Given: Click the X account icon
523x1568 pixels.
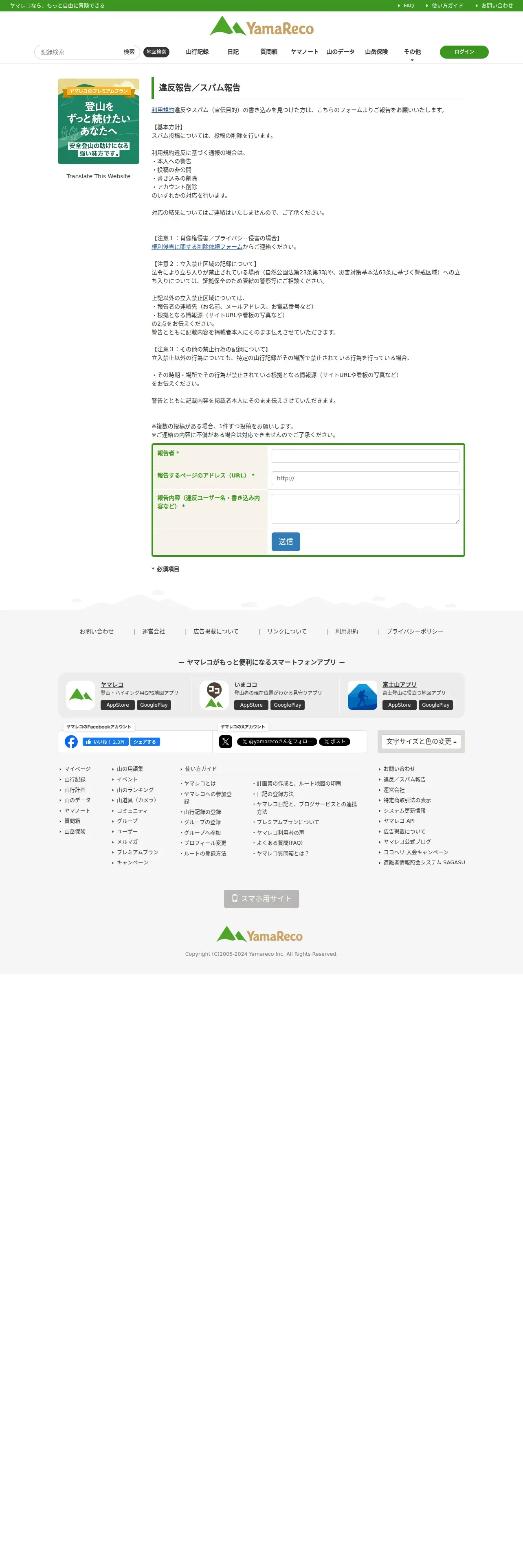Looking at the screenshot, I should click(225, 741).
